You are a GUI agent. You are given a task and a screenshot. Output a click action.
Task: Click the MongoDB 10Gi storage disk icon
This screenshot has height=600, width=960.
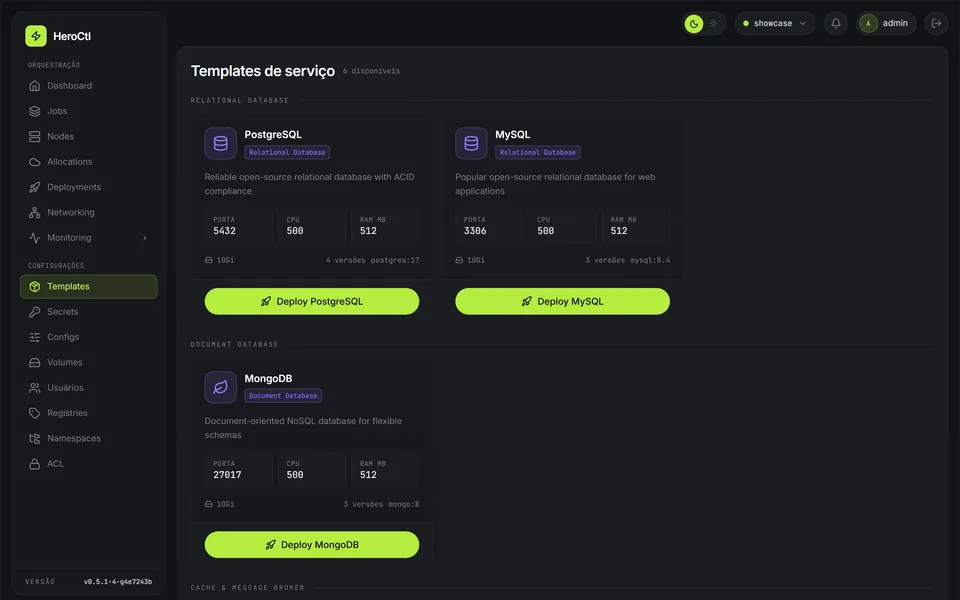tap(209, 504)
